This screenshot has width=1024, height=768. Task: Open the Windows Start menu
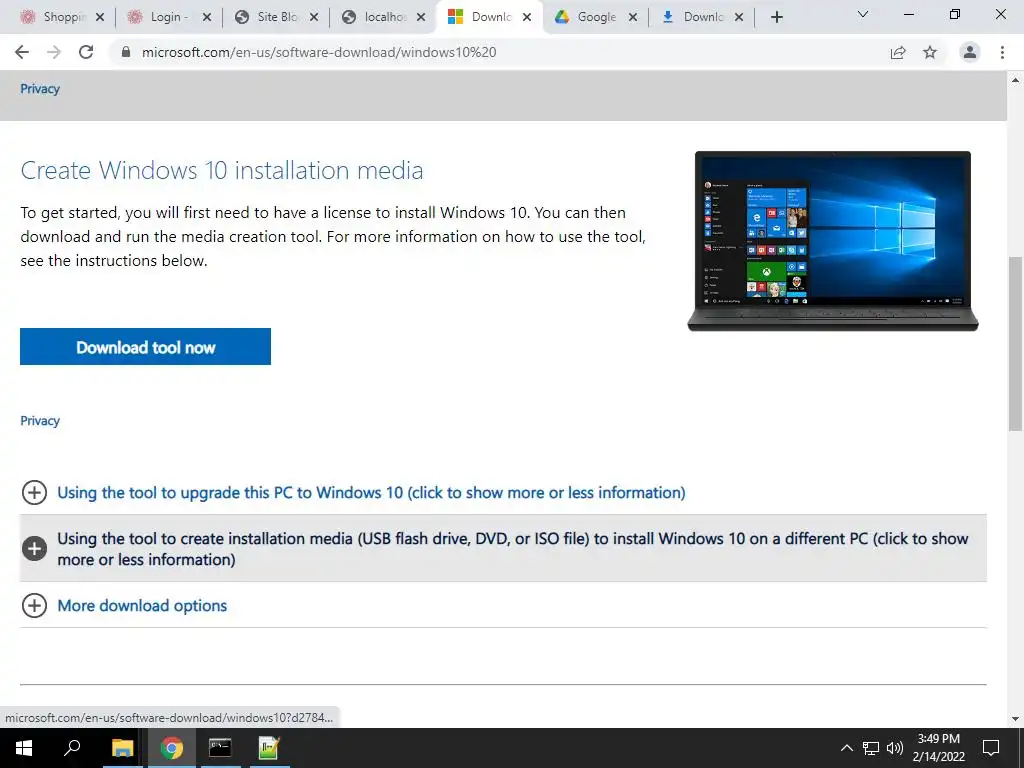tap(24, 748)
